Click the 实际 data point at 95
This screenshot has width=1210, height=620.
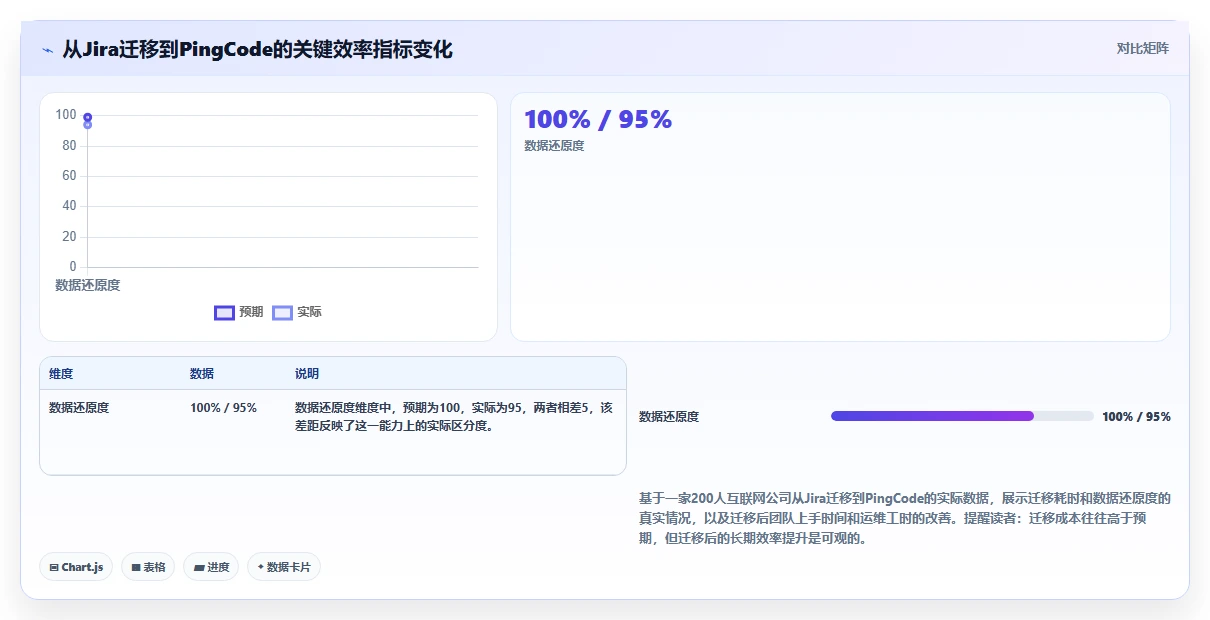[x=88, y=125]
